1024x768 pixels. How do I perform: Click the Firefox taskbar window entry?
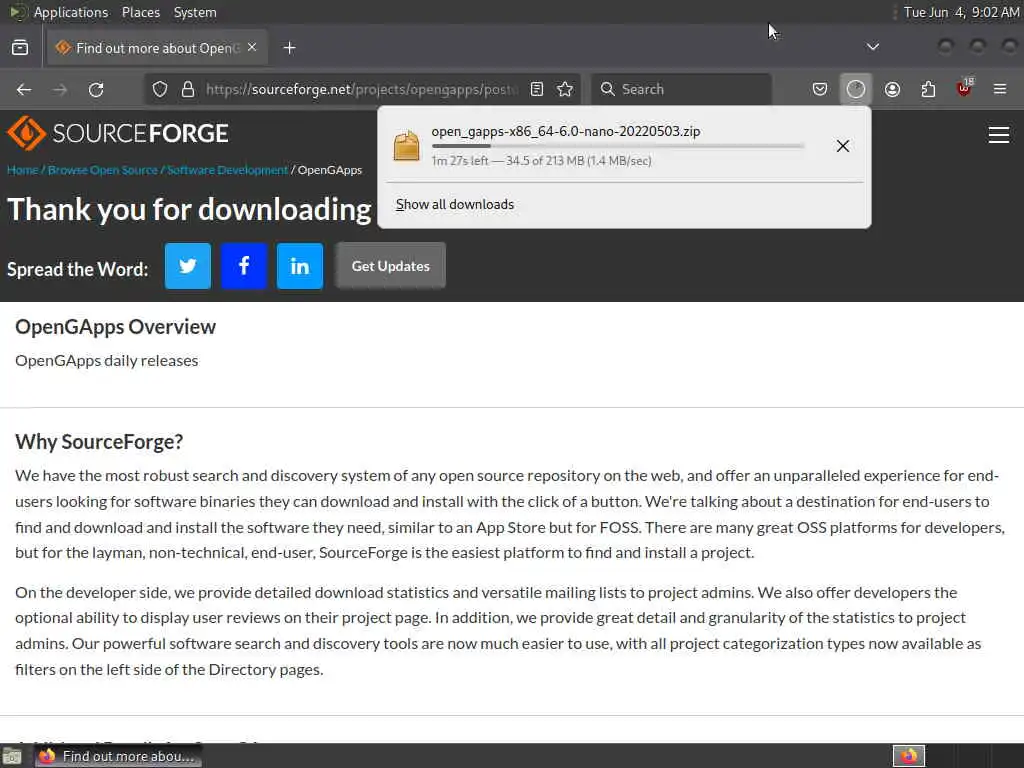[118, 756]
